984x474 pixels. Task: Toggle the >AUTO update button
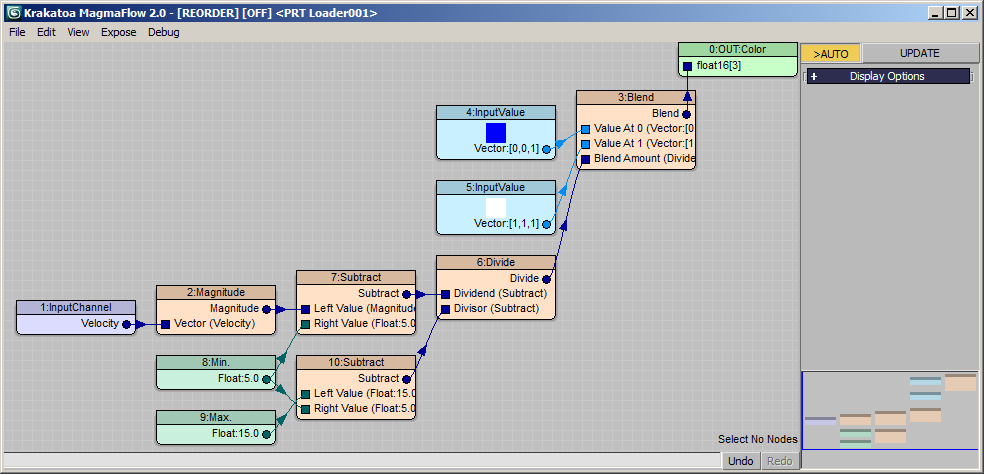coord(831,53)
